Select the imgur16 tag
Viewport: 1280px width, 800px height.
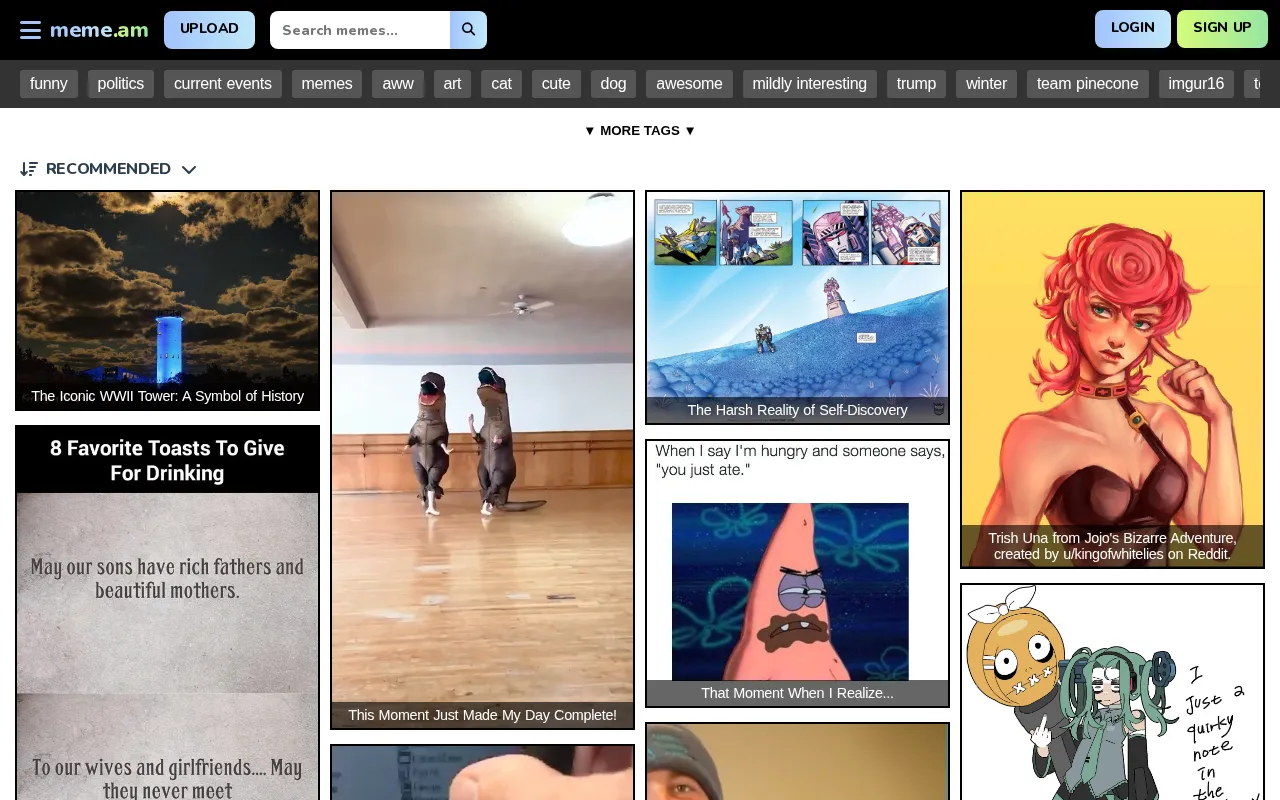pos(1196,84)
